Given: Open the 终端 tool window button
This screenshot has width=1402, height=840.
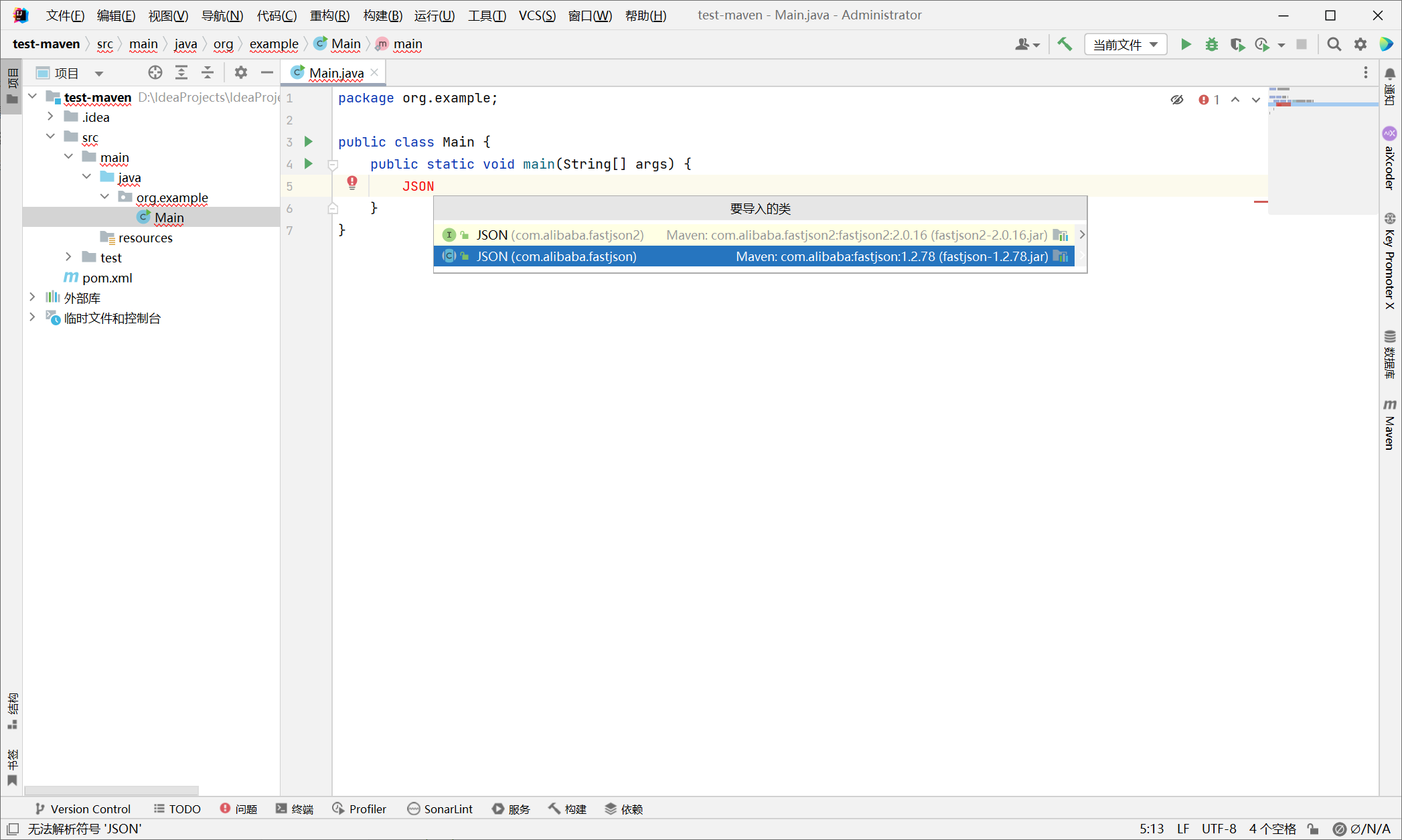Looking at the screenshot, I should pos(295,809).
